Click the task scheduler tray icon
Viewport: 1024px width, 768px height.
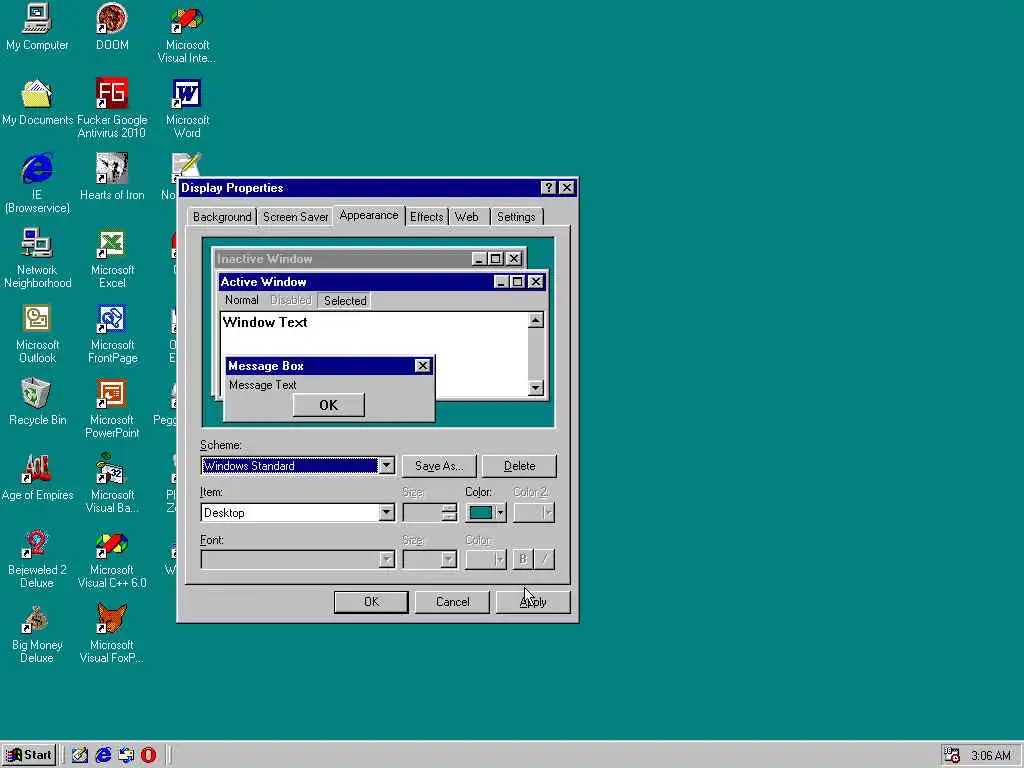click(x=952, y=755)
